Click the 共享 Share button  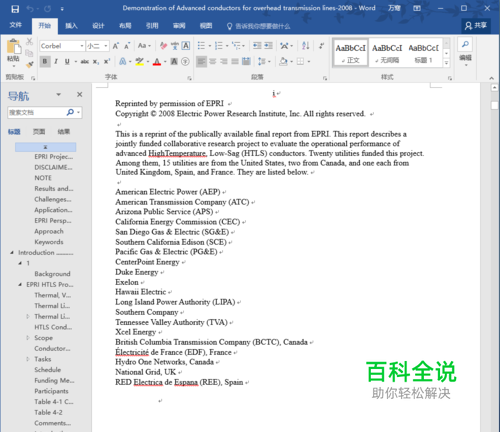[476, 26]
